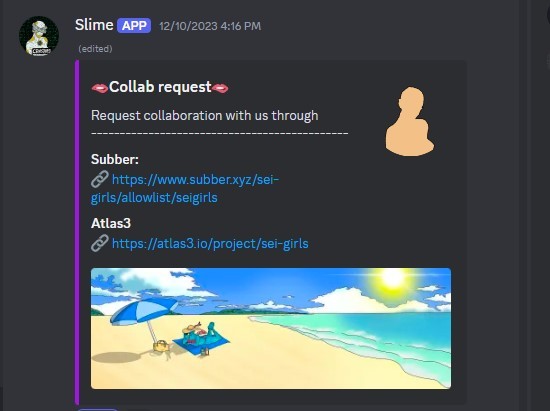The image size is (550, 411).
Task: Click the lips emoji after Collab request
Action: (220, 88)
